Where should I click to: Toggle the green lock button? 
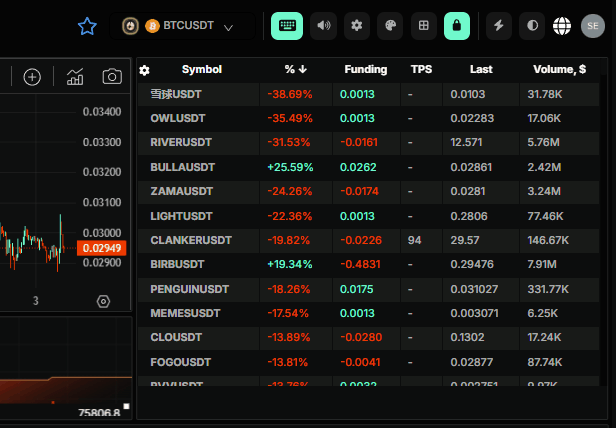click(x=457, y=26)
